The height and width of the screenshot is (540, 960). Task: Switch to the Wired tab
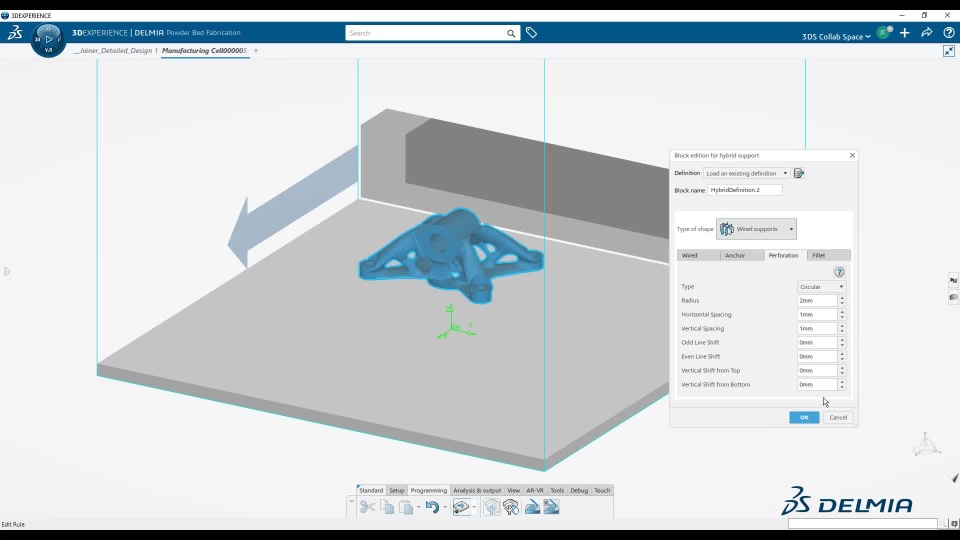[698, 255]
